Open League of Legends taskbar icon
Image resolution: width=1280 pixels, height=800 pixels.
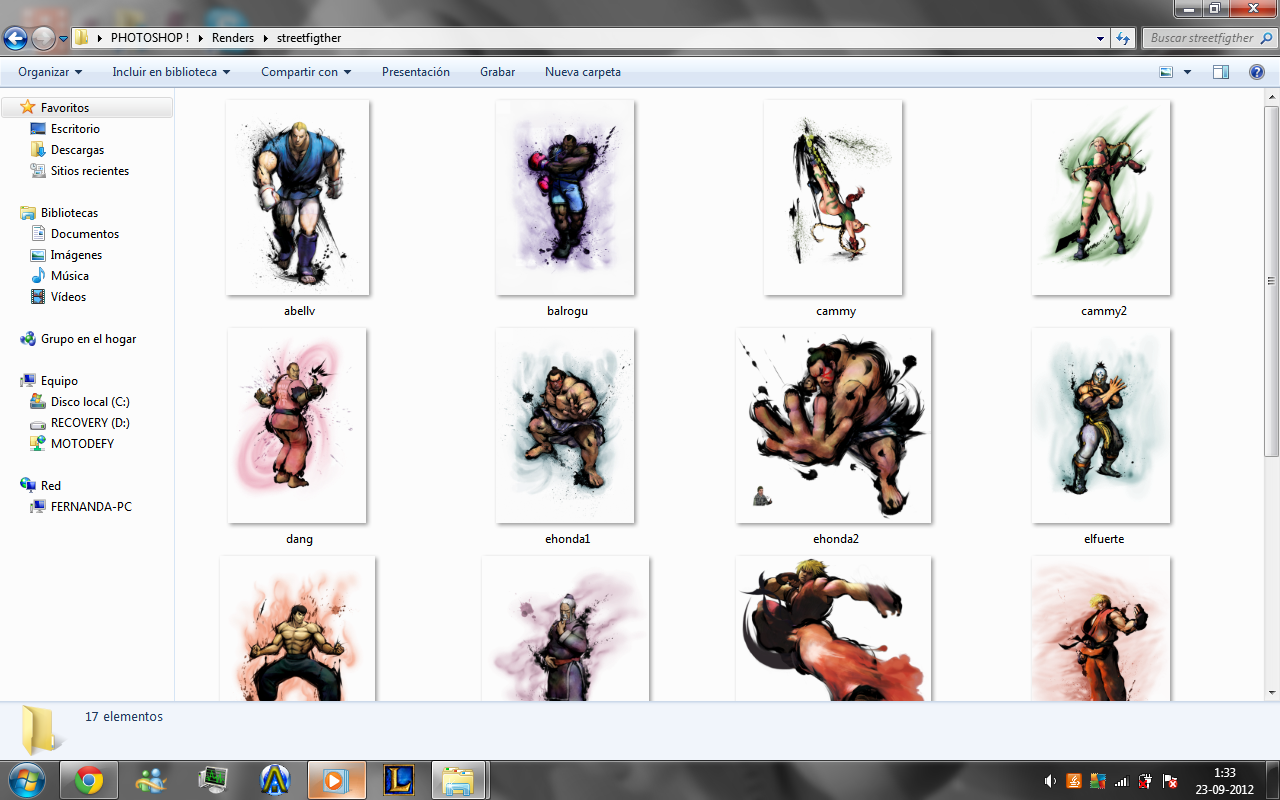tap(398, 780)
